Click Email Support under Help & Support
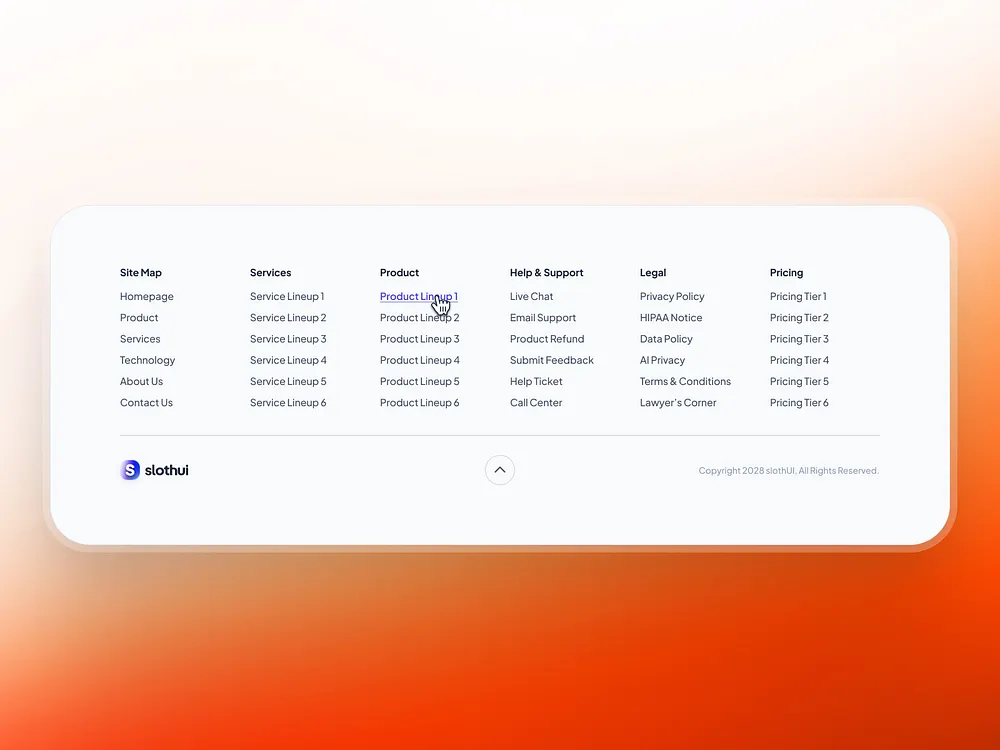 coord(542,317)
